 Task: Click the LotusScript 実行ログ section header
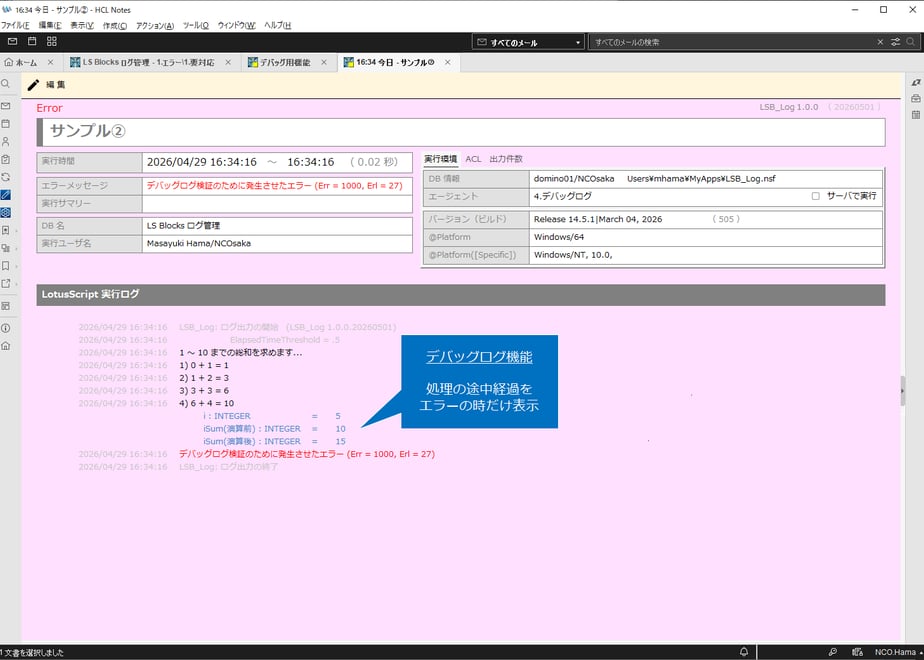coord(461,294)
